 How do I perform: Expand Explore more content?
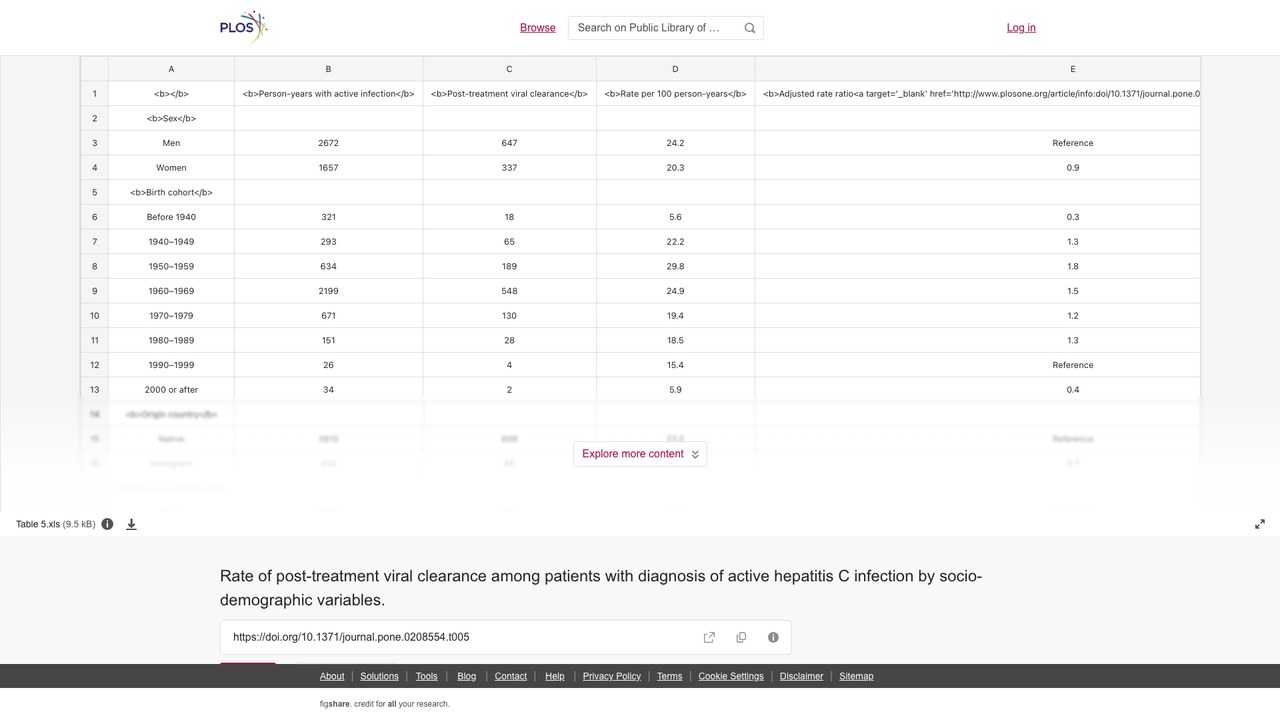(x=640, y=454)
